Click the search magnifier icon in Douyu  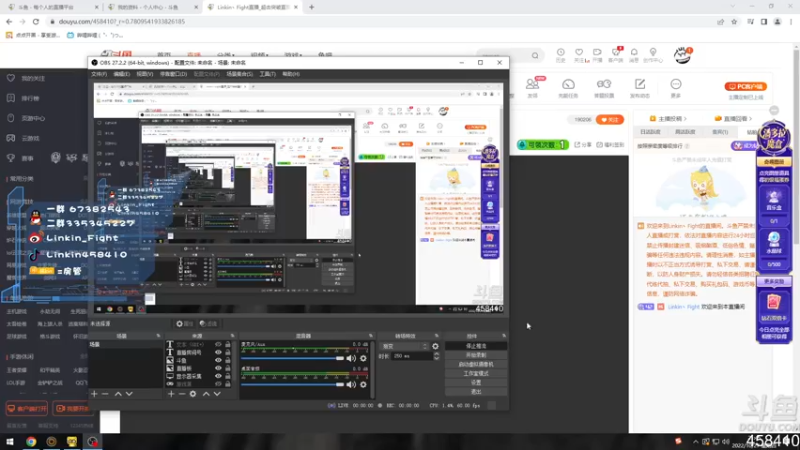tap(535, 55)
